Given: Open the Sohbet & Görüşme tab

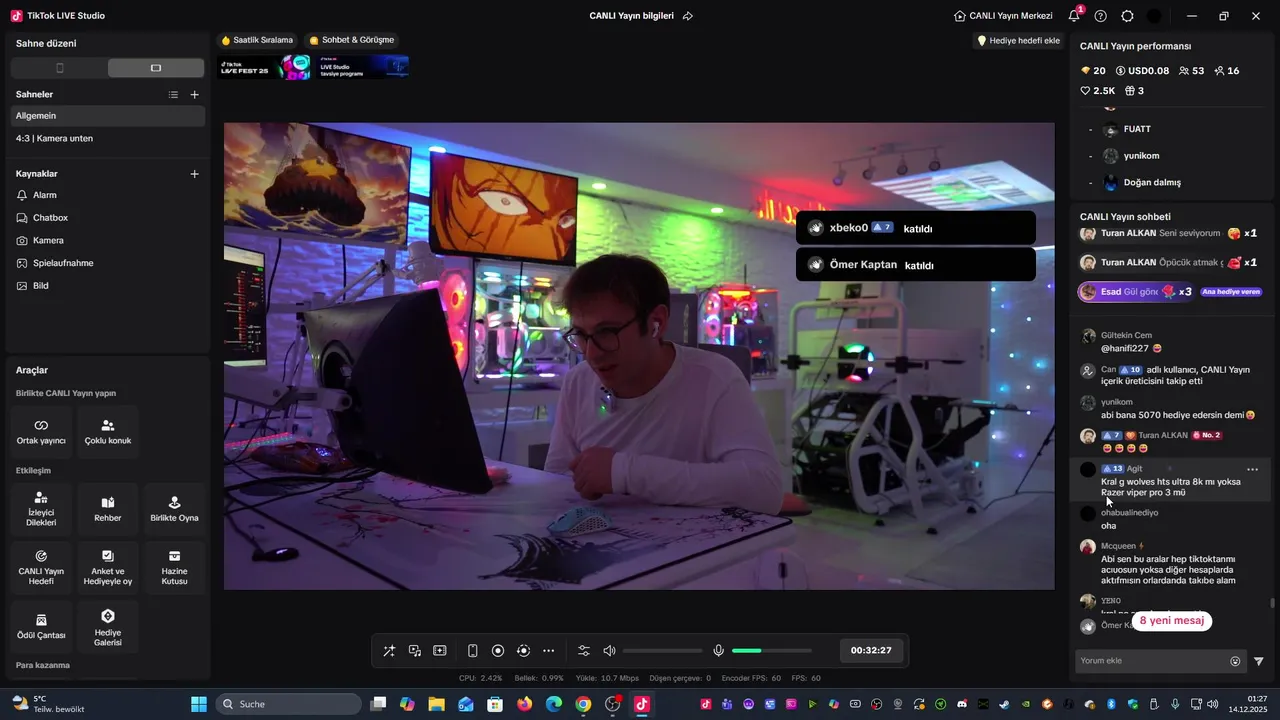Looking at the screenshot, I should [351, 40].
